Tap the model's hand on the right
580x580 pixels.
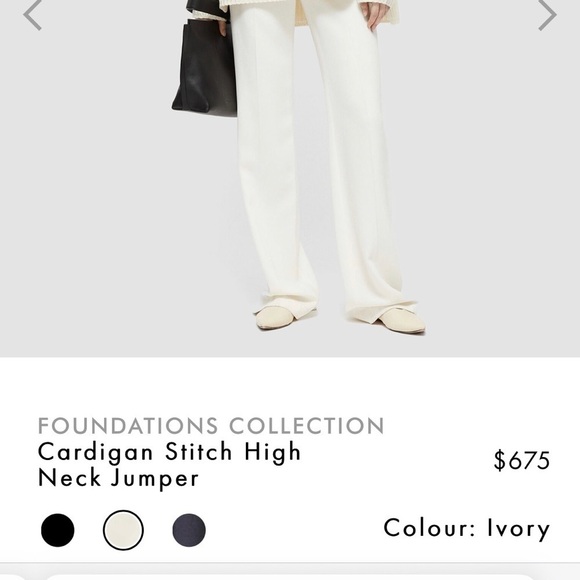[x=374, y=15]
